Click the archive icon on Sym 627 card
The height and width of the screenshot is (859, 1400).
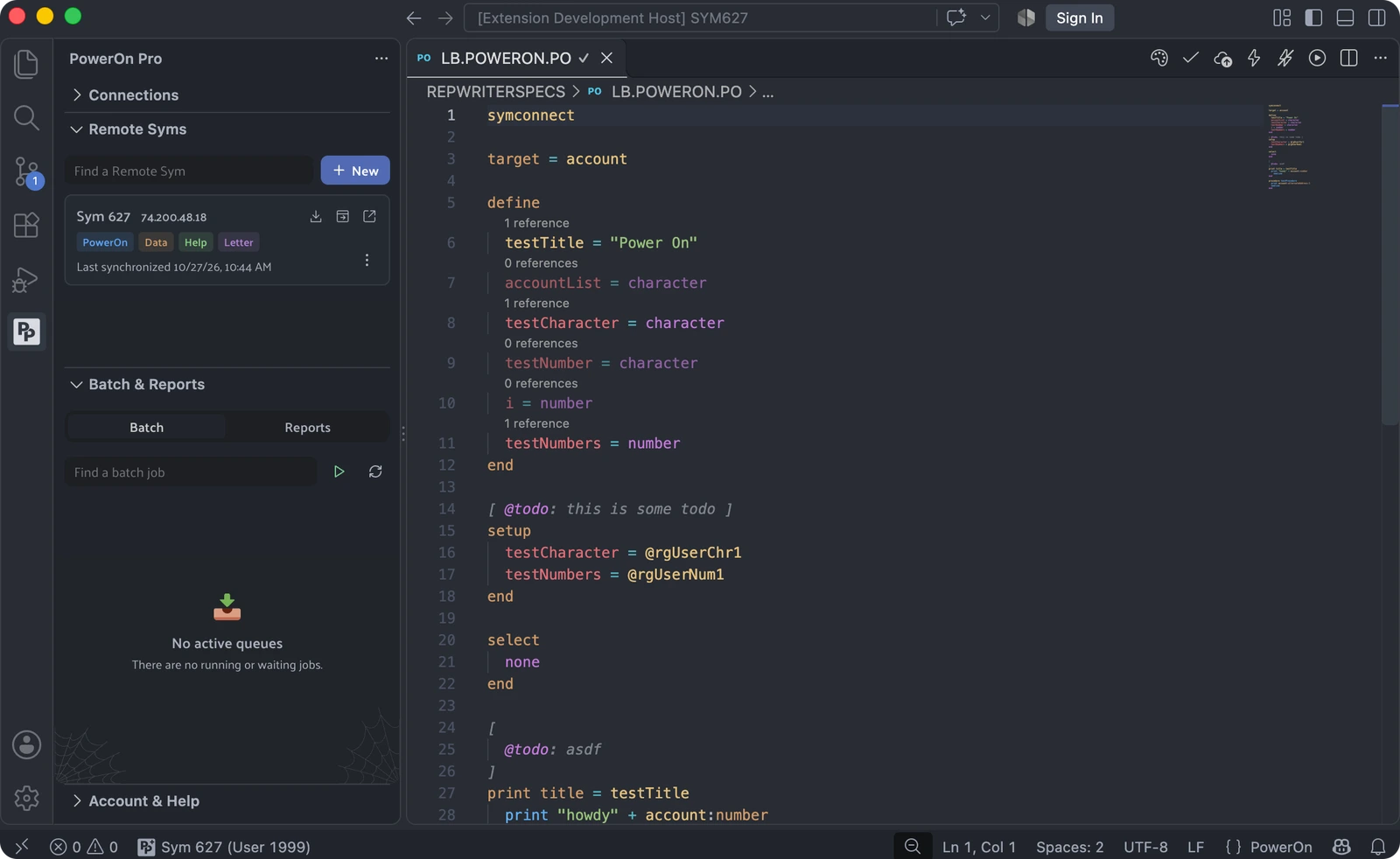[343, 216]
